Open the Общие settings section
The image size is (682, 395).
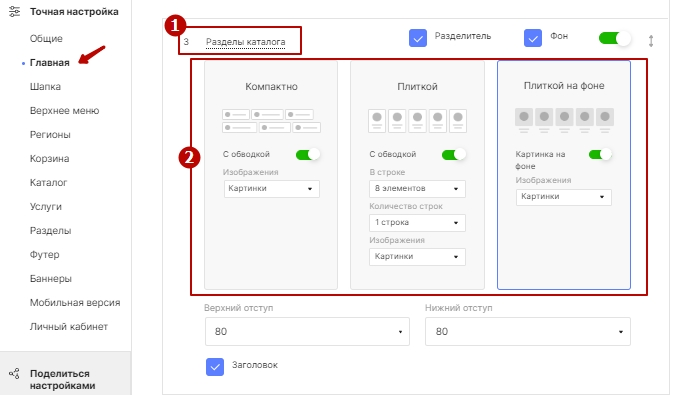point(46,39)
